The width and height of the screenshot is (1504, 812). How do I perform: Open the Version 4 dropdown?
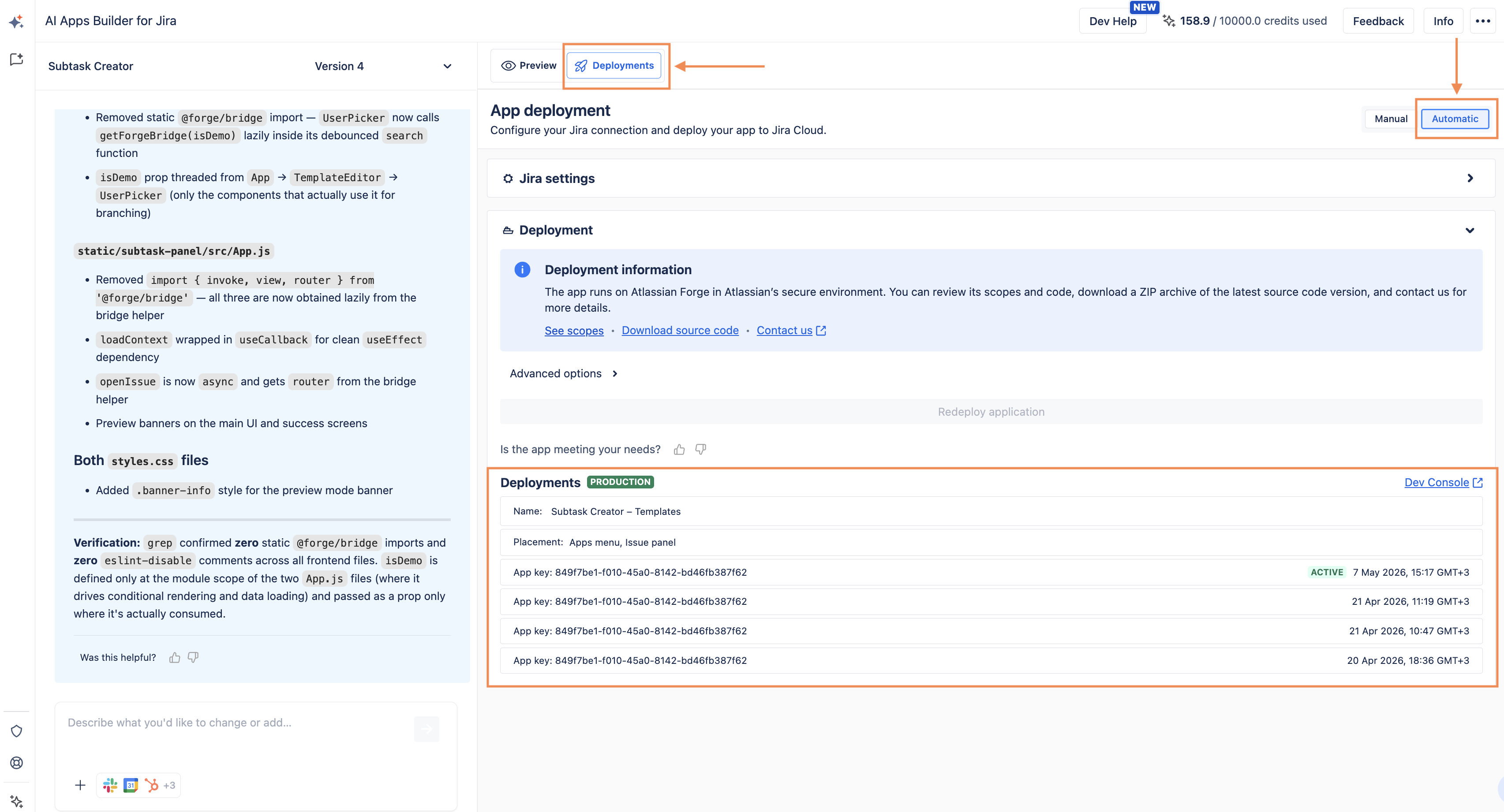click(x=384, y=66)
